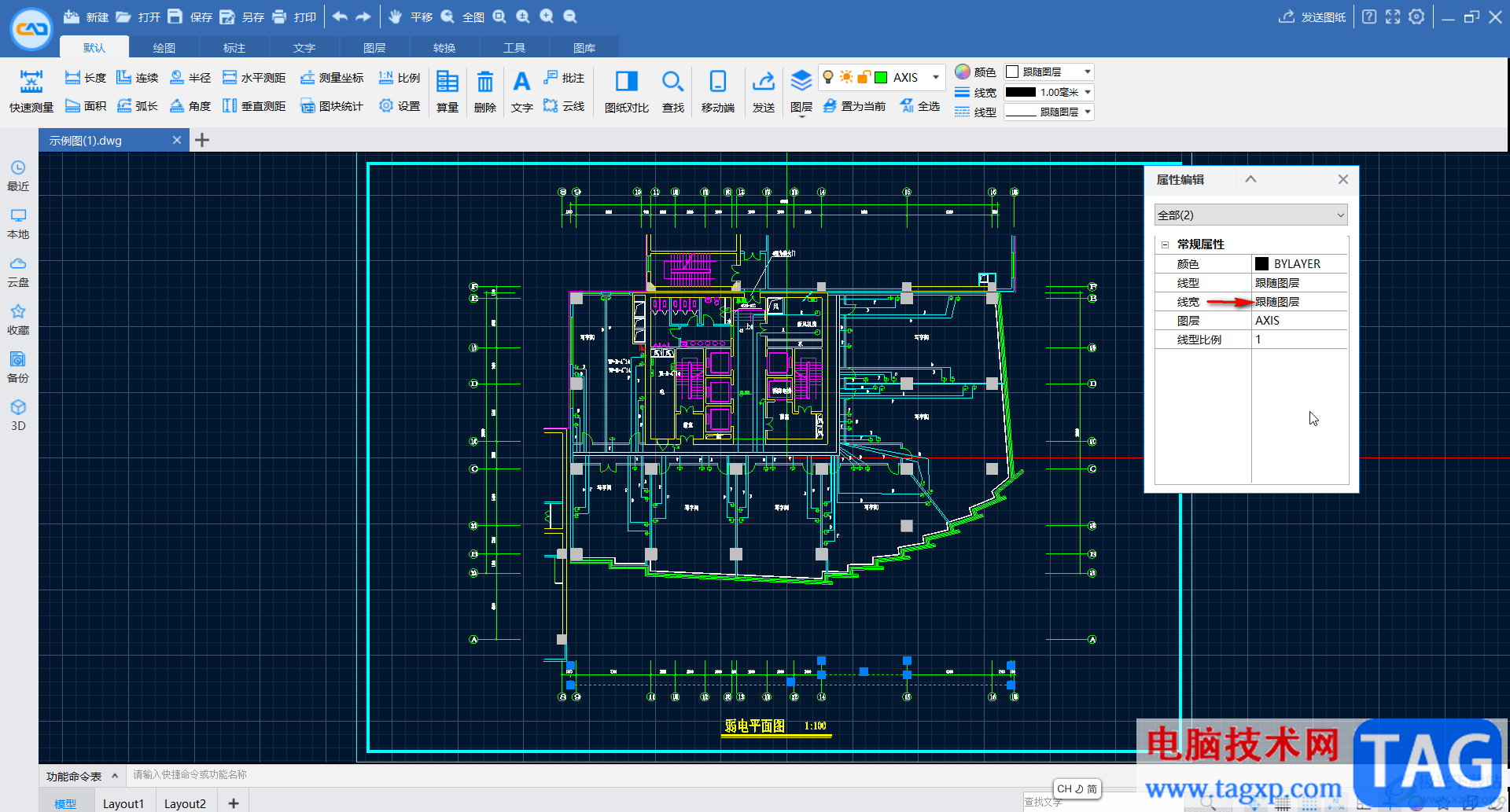Toggle the layer lock icon
Image resolution: width=1510 pixels, height=812 pixels.
pyautogui.click(x=864, y=77)
